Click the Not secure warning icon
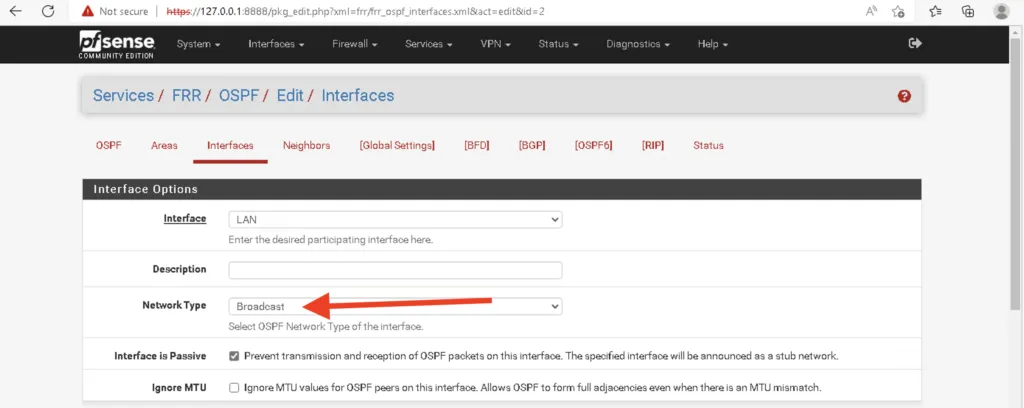1024x408 pixels. (x=88, y=11)
